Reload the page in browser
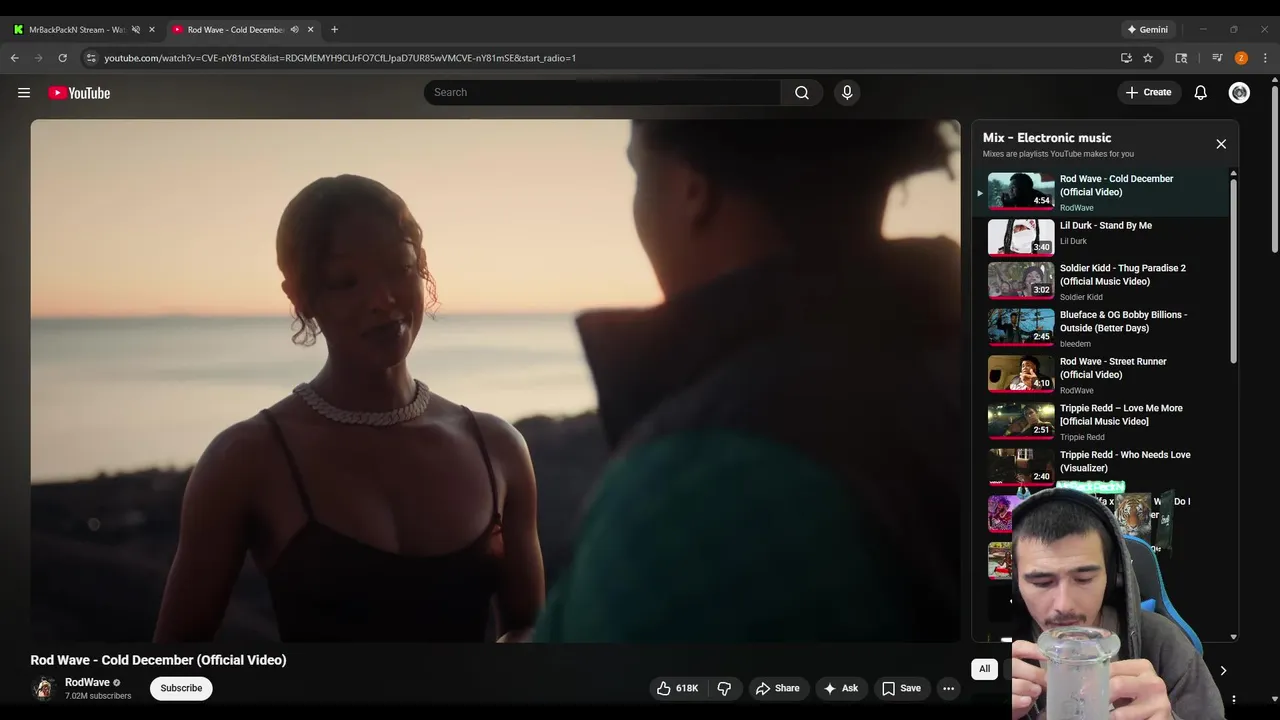The image size is (1280, 720). click(x=62, y=58)
